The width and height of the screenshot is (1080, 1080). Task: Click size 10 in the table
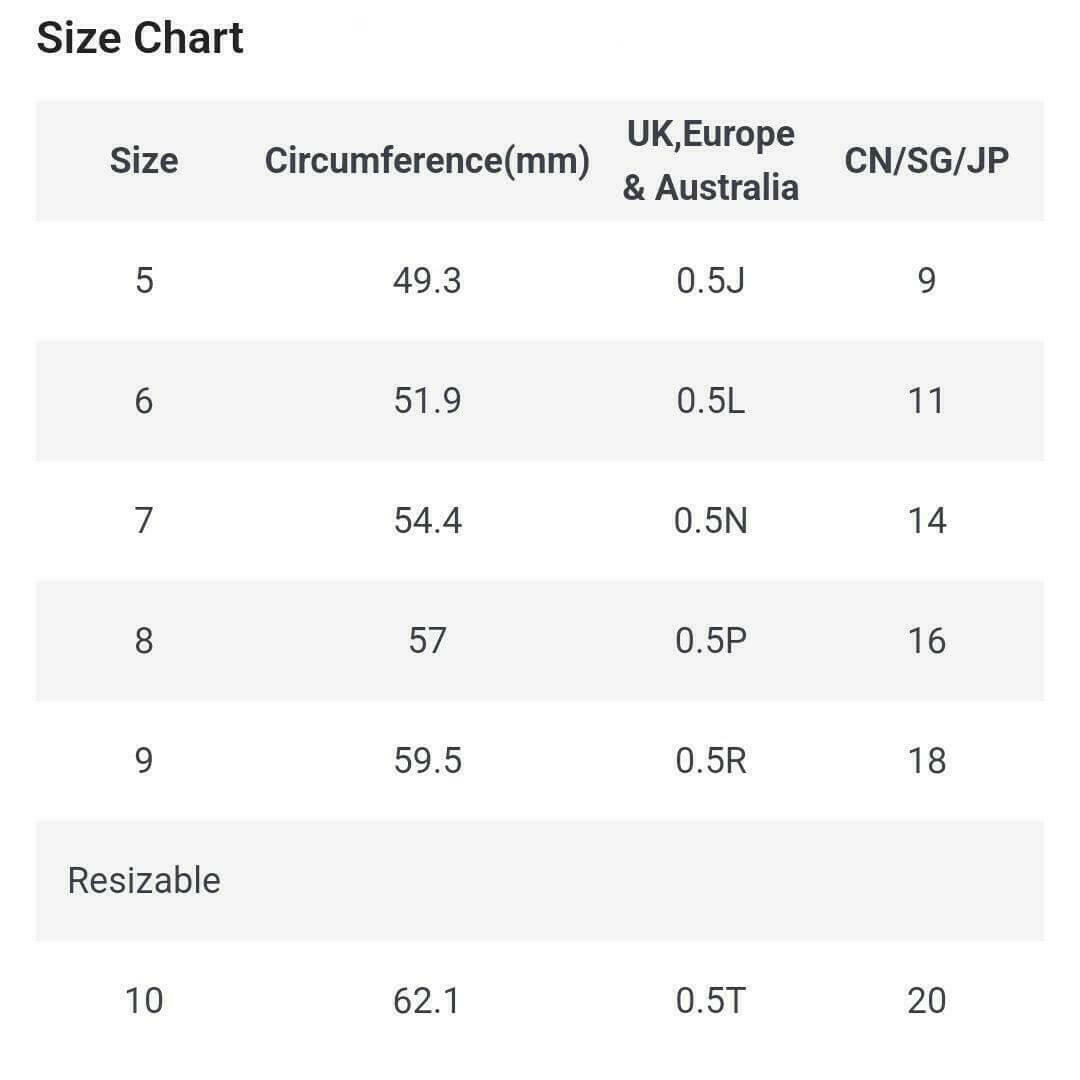[144, 1001]
